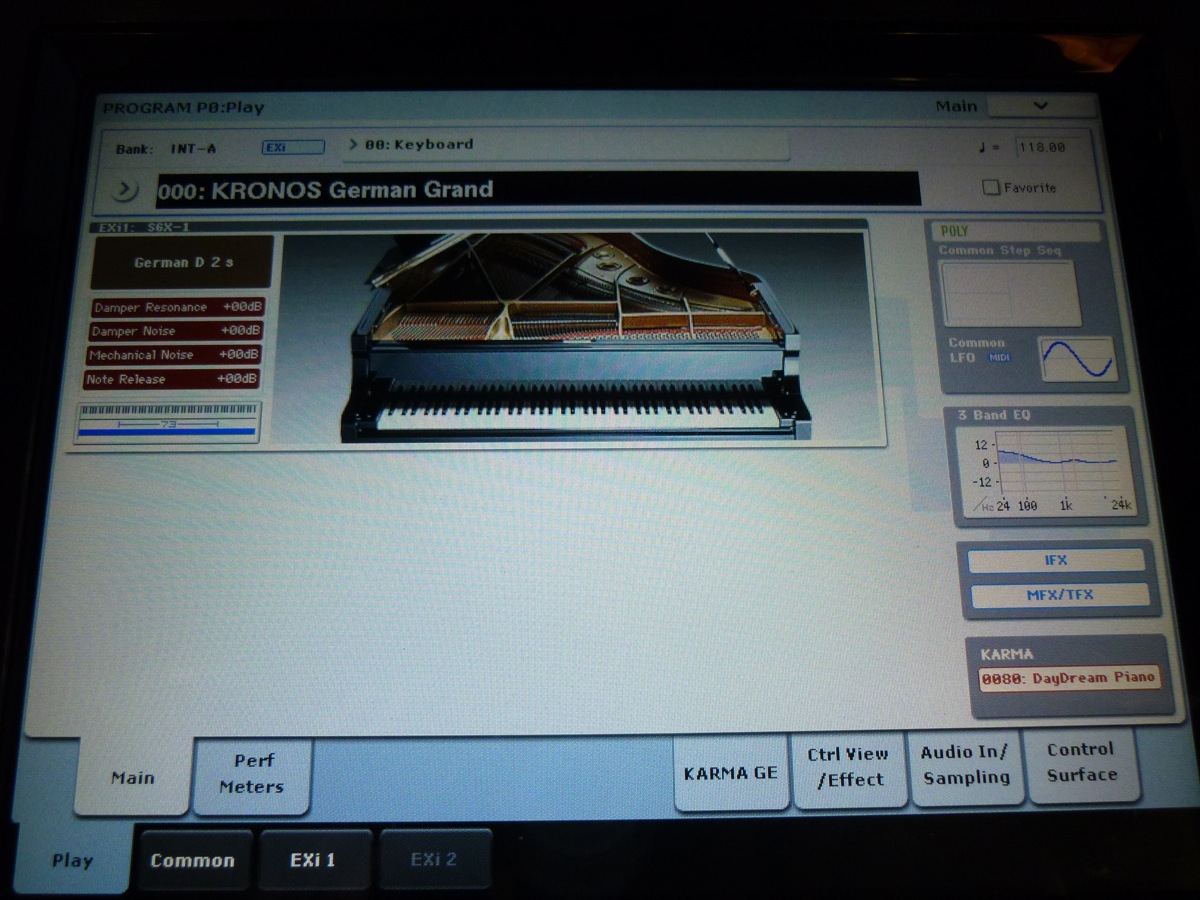Viewport: 1200px width, 900px height.
Task: Click the MIDI badge beside Common LFO
Action: coord(1001,358)
